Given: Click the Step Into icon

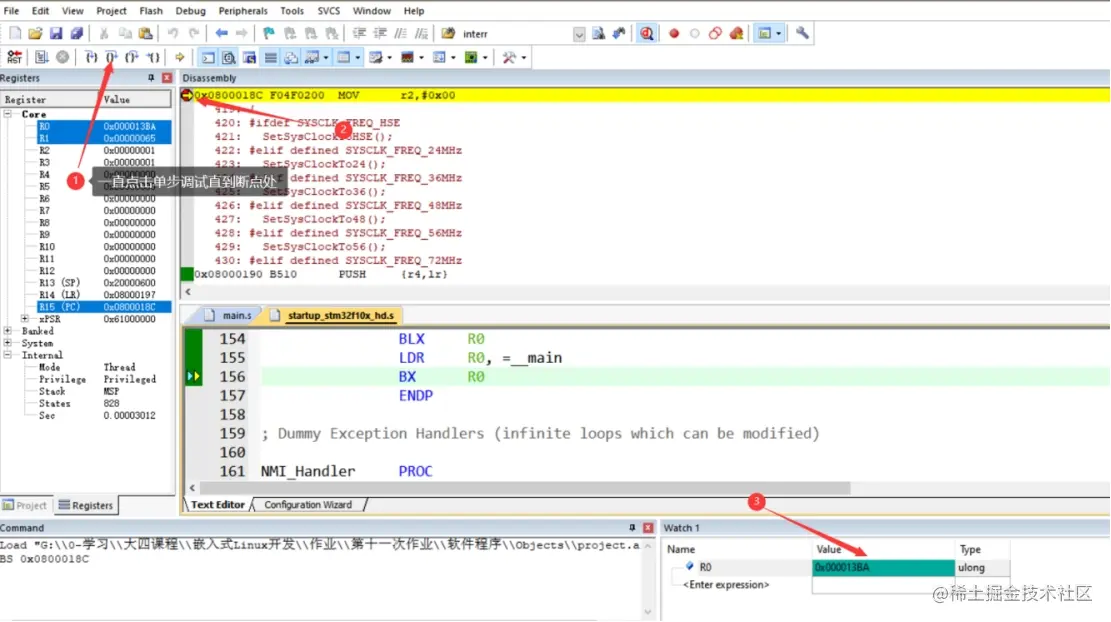Looking at the screenshot, I should pos(91,57).
